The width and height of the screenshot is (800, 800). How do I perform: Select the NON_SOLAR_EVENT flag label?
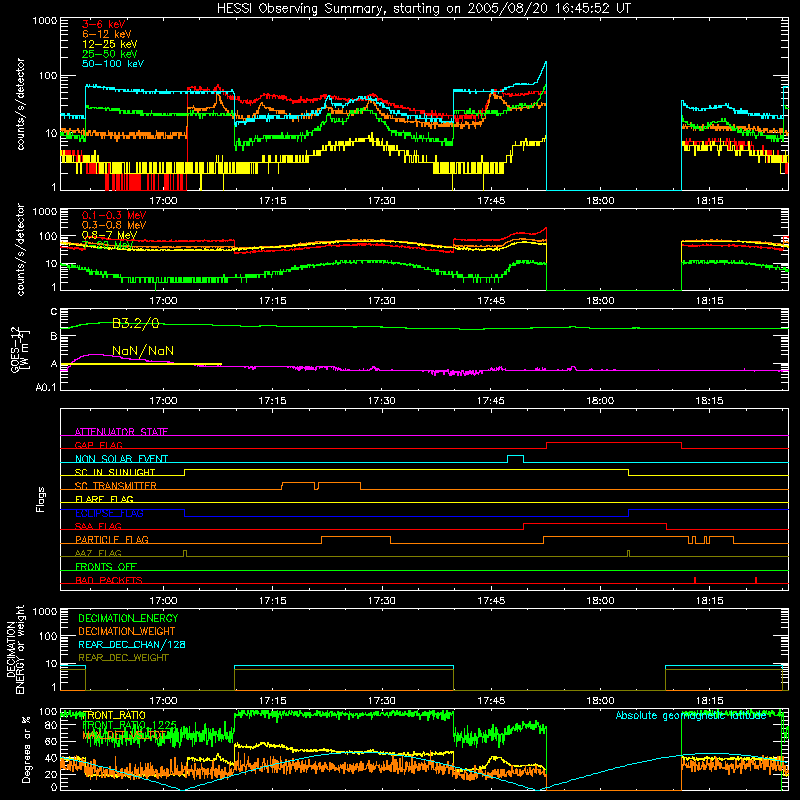point(121,459)
